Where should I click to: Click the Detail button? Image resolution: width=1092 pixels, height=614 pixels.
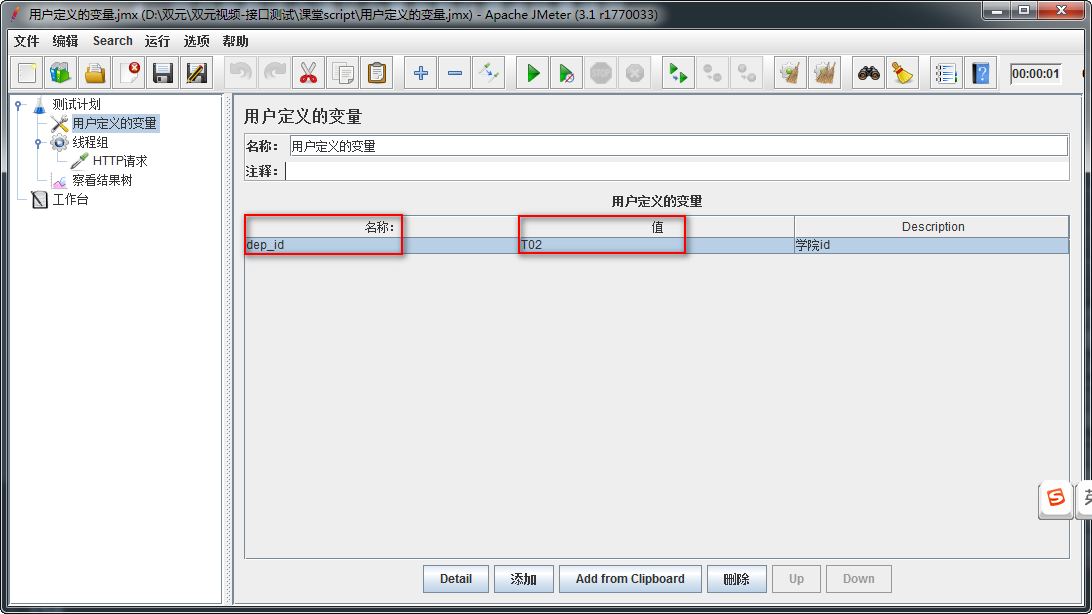455,579
